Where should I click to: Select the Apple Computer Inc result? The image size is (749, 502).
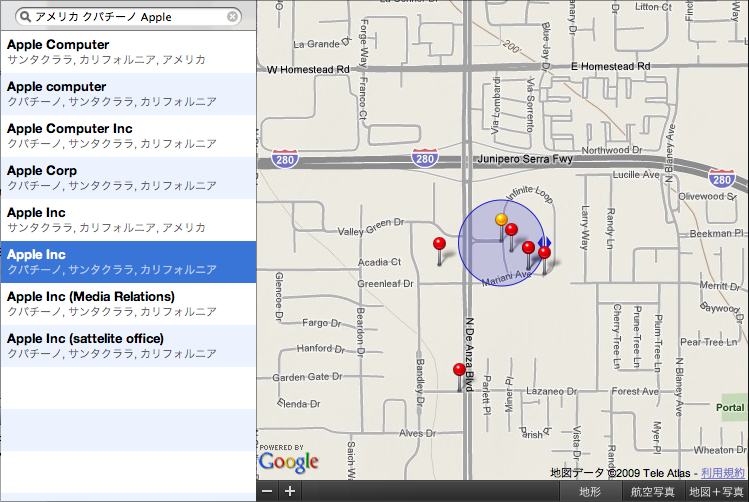pos(128,136)
